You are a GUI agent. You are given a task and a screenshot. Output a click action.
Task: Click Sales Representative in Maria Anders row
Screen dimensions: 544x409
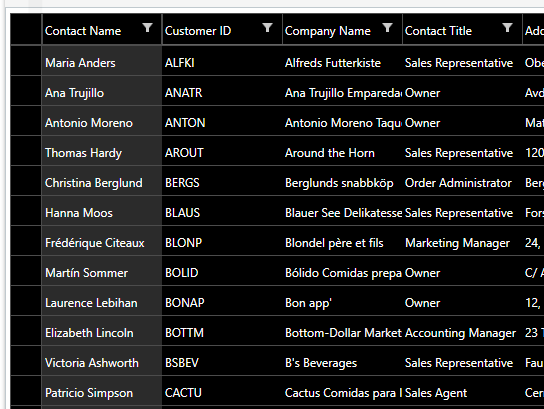tap(462, 61)
